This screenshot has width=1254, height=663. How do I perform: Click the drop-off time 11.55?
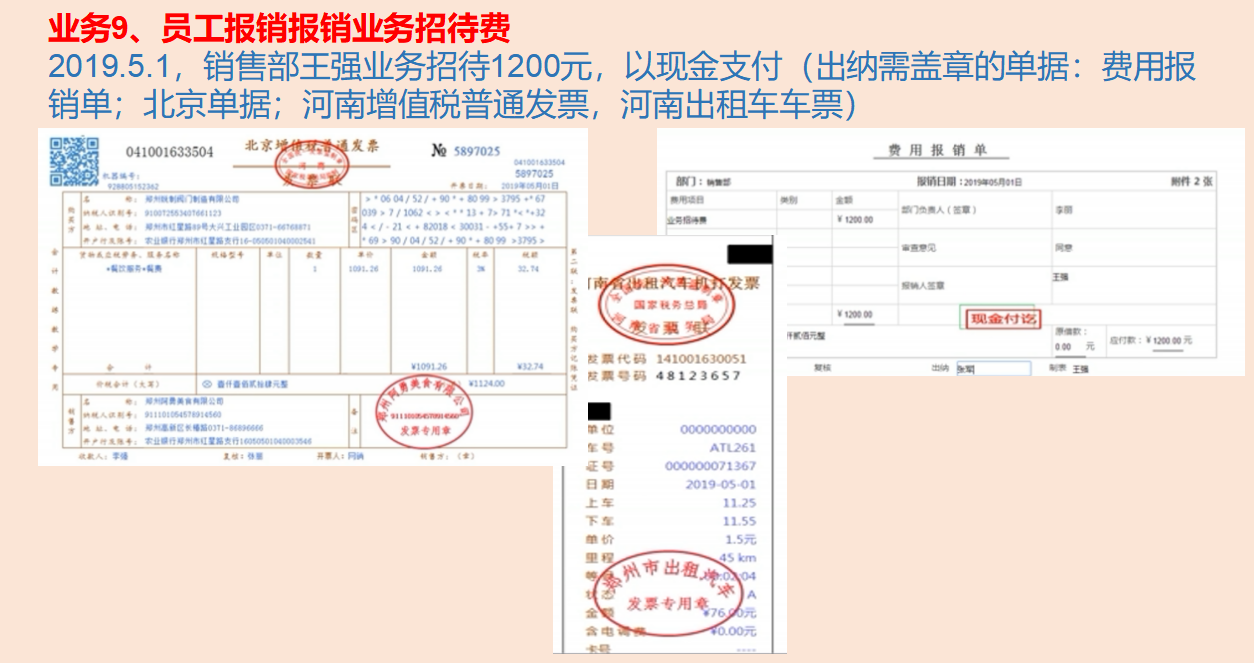point(739,521)
